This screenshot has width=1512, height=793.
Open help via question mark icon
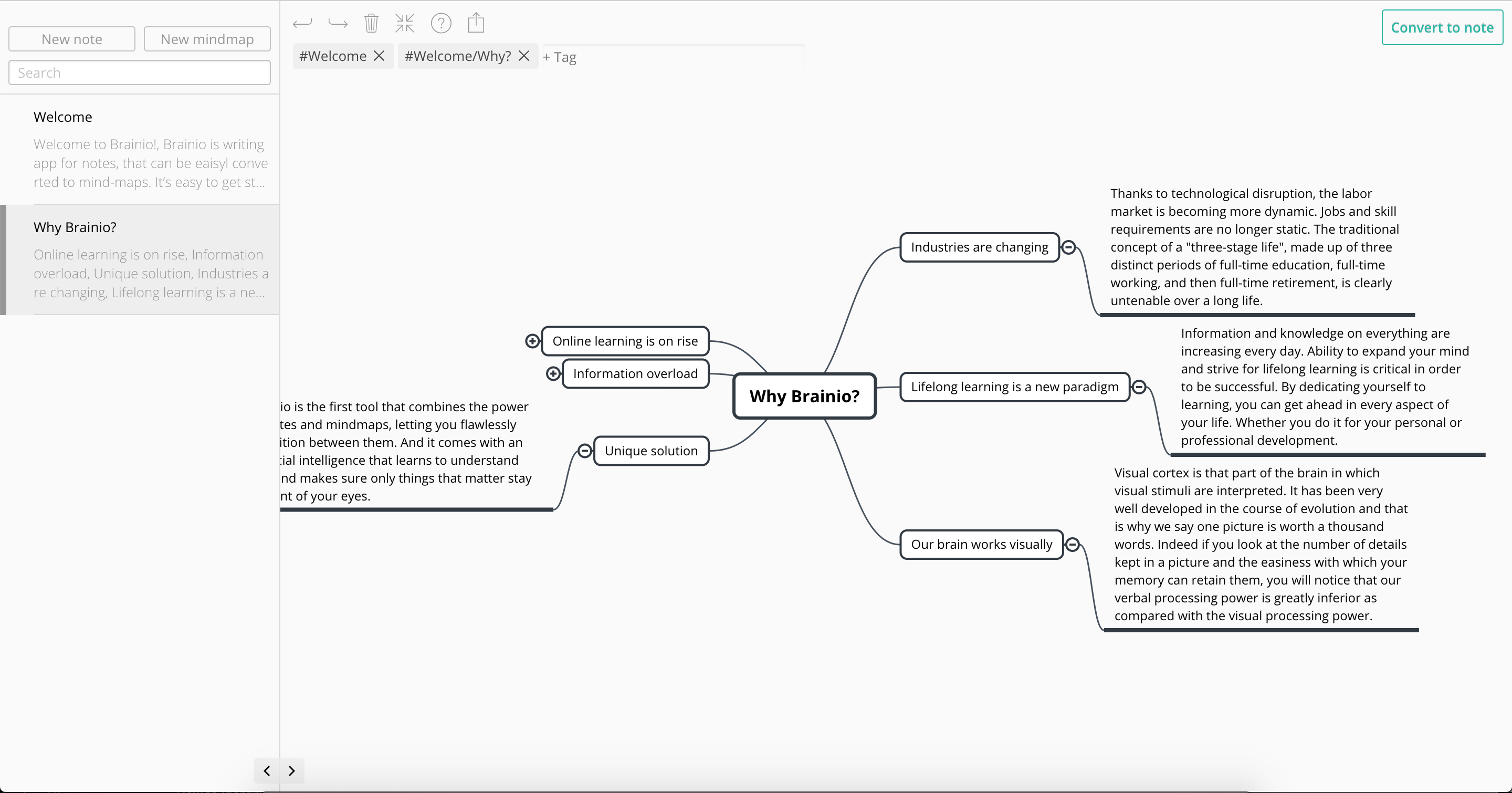tap(441, 24)
